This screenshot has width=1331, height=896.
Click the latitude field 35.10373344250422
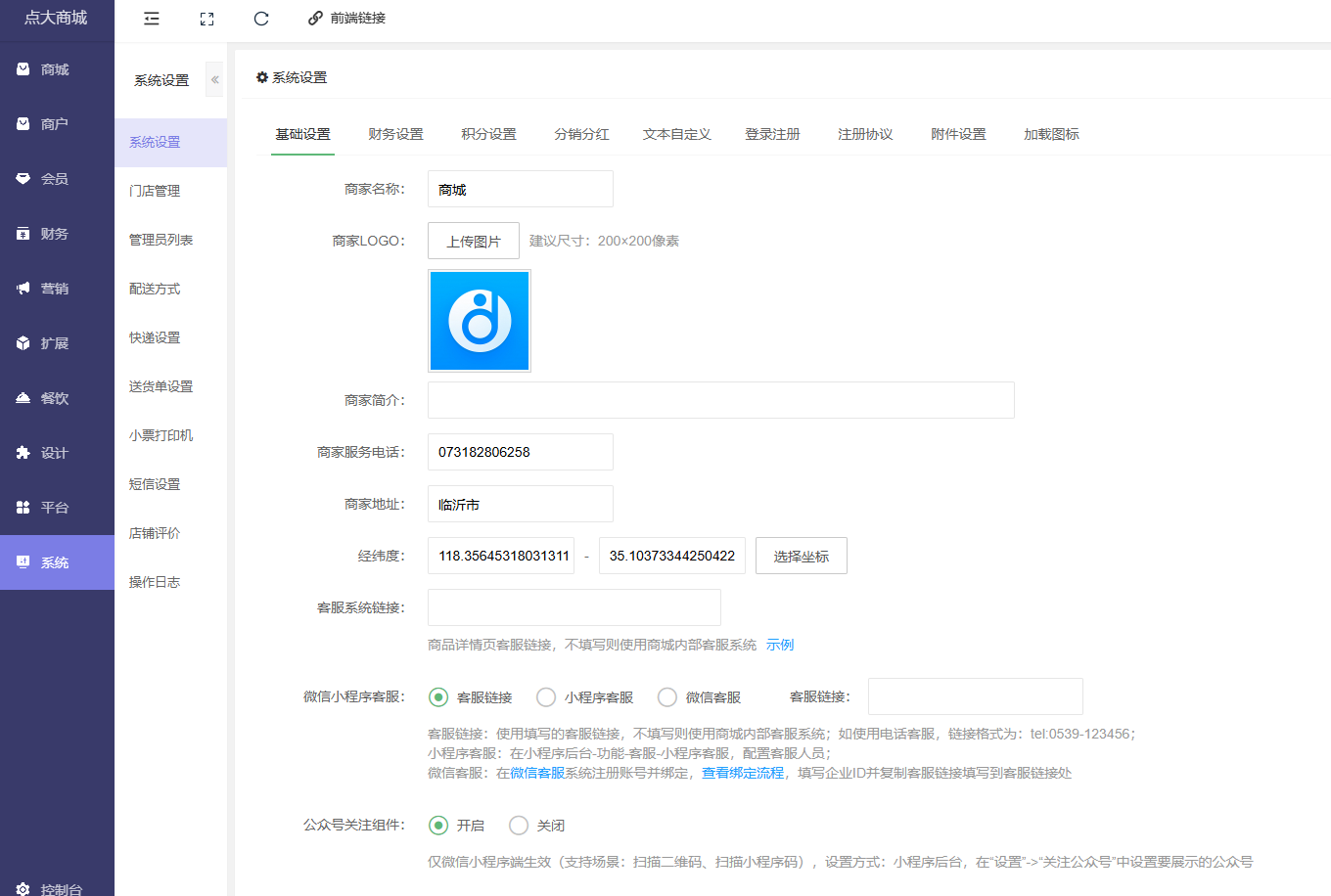click(672, 556)
